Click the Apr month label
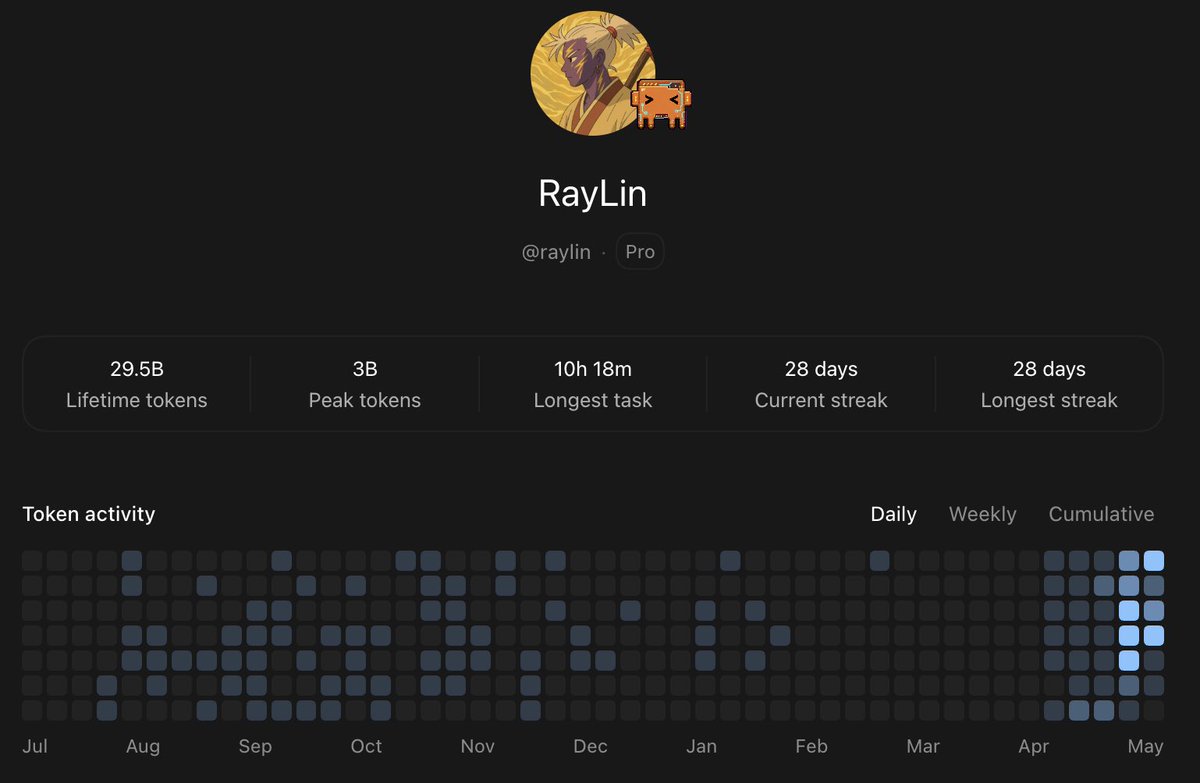Viewport: 1200px width, 783px height. 1034,746
